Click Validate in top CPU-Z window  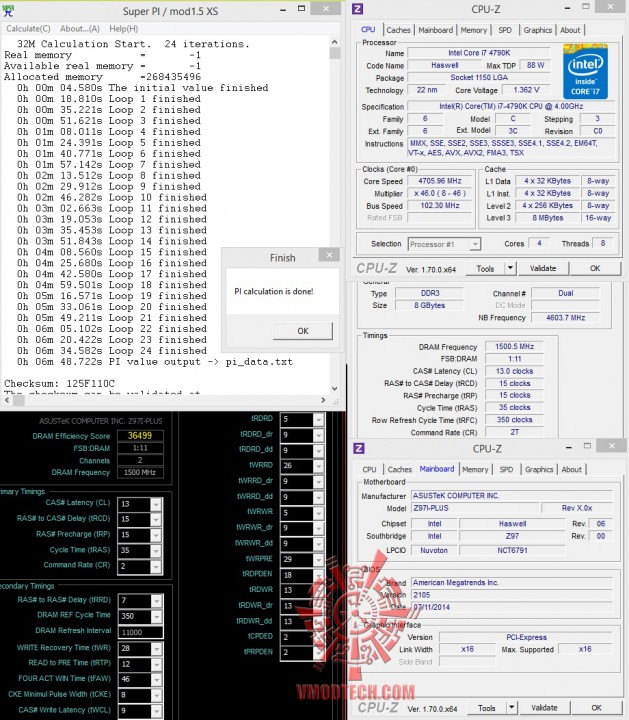(x=543, y=268)
